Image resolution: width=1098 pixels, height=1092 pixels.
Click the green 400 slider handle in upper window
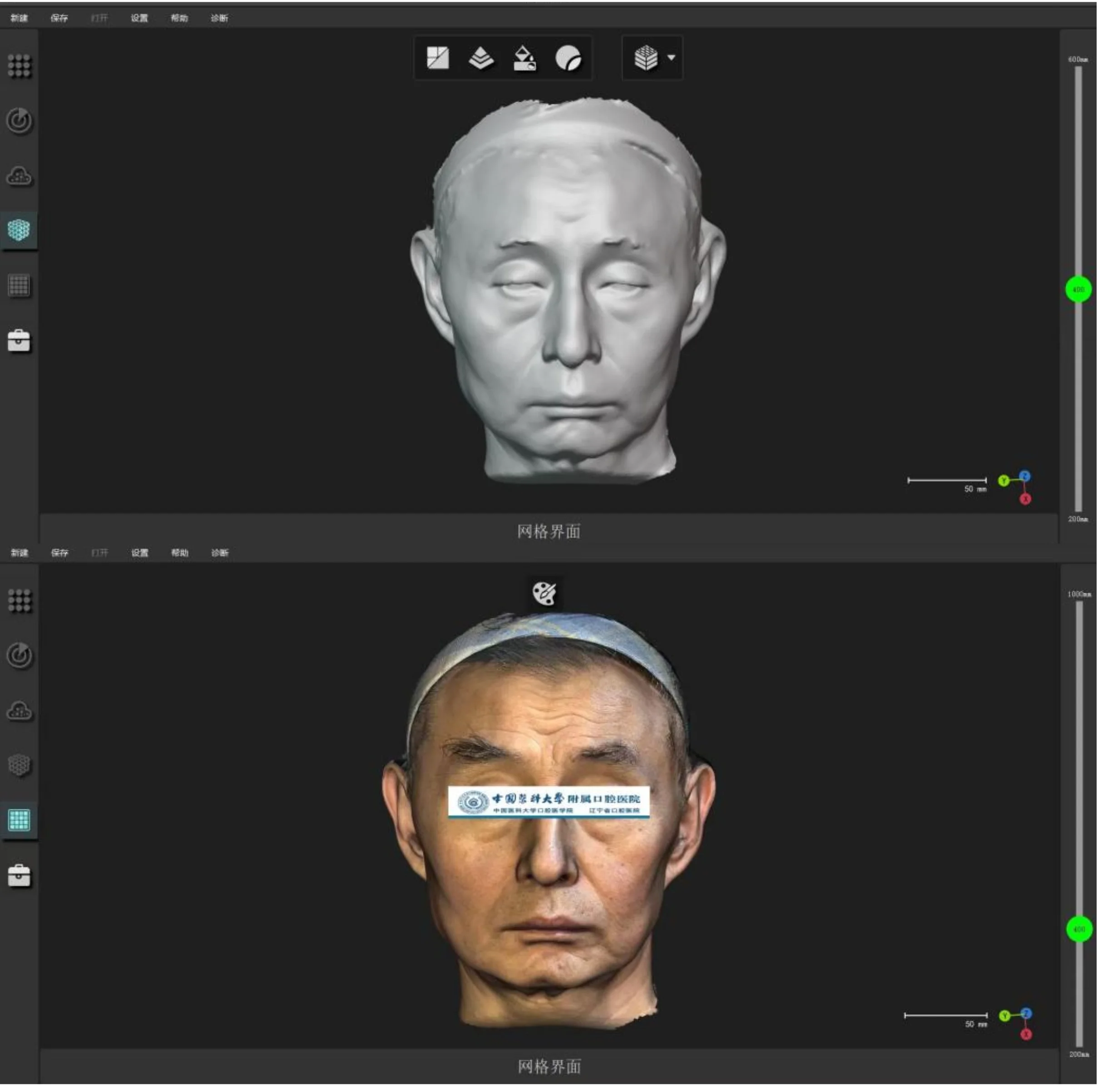point(1078,290)
